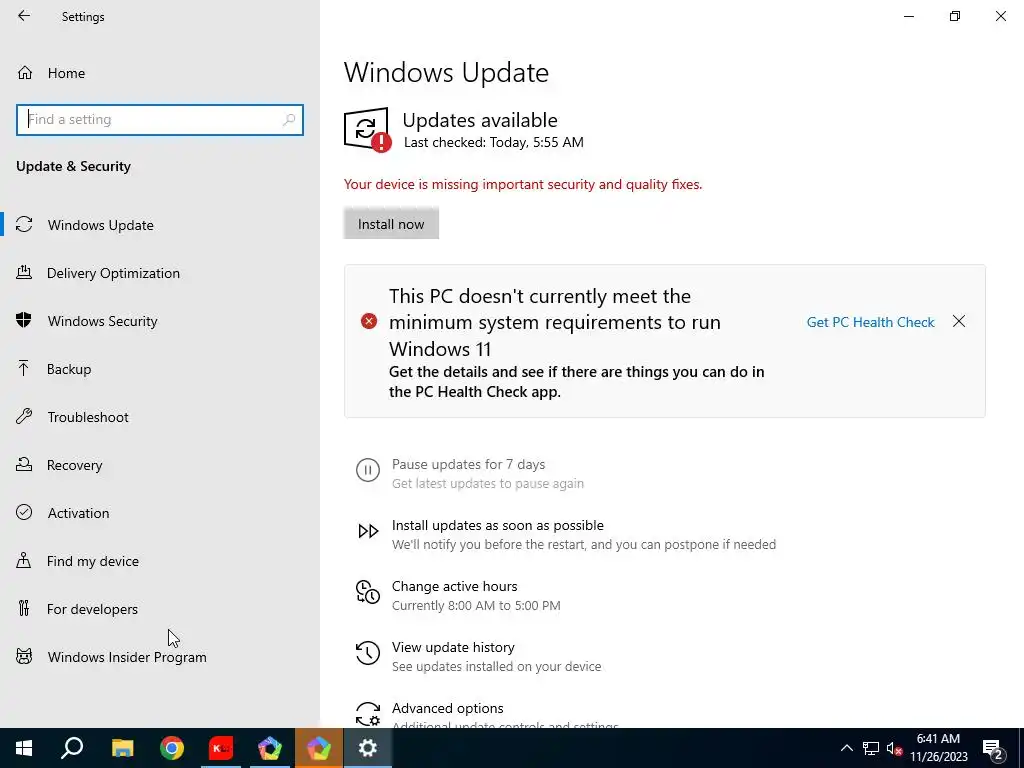
Task: Open the red K app on the taskbar
Action: [x=221, y=748]
